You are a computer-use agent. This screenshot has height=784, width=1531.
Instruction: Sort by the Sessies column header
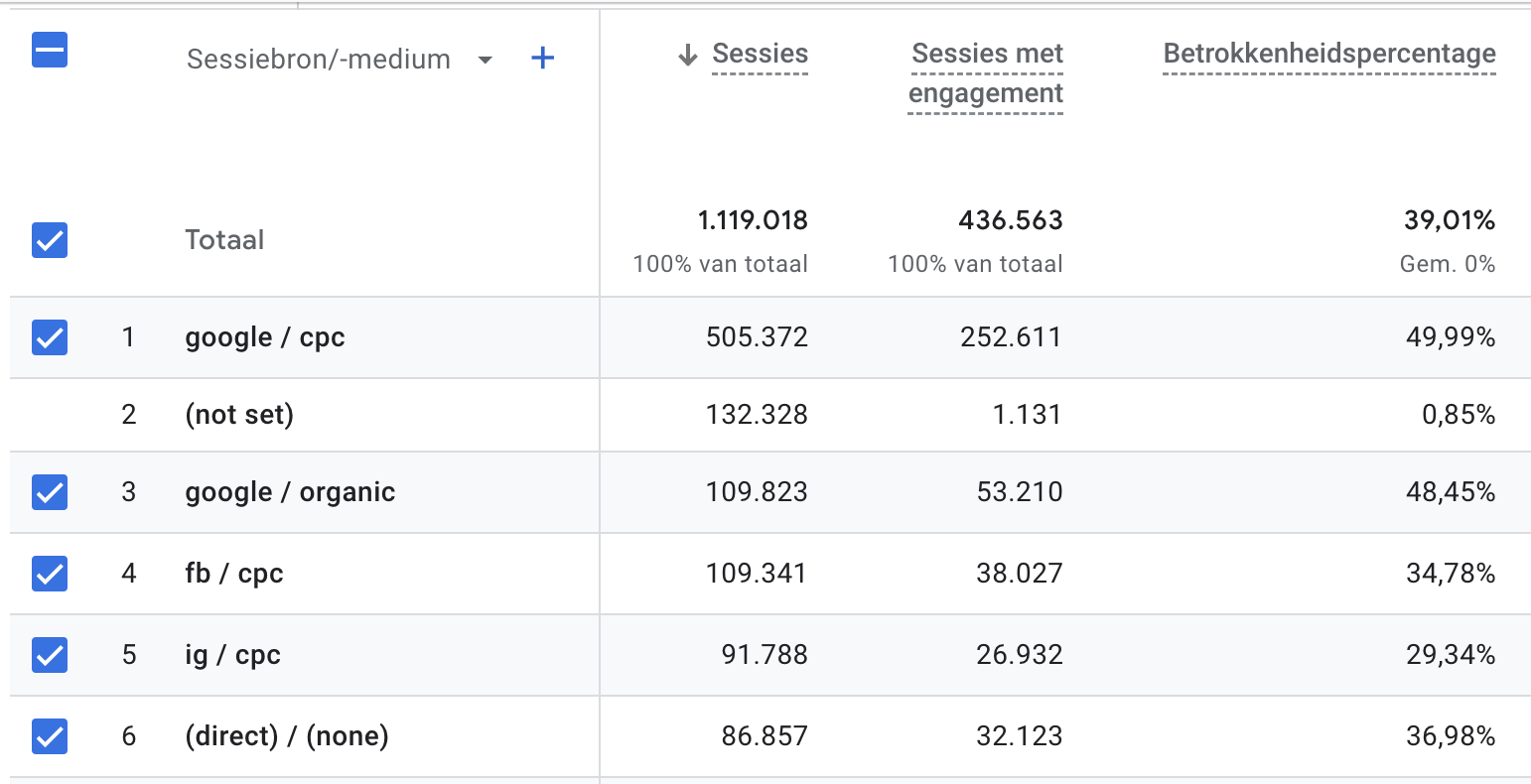(x=760, y=55)
